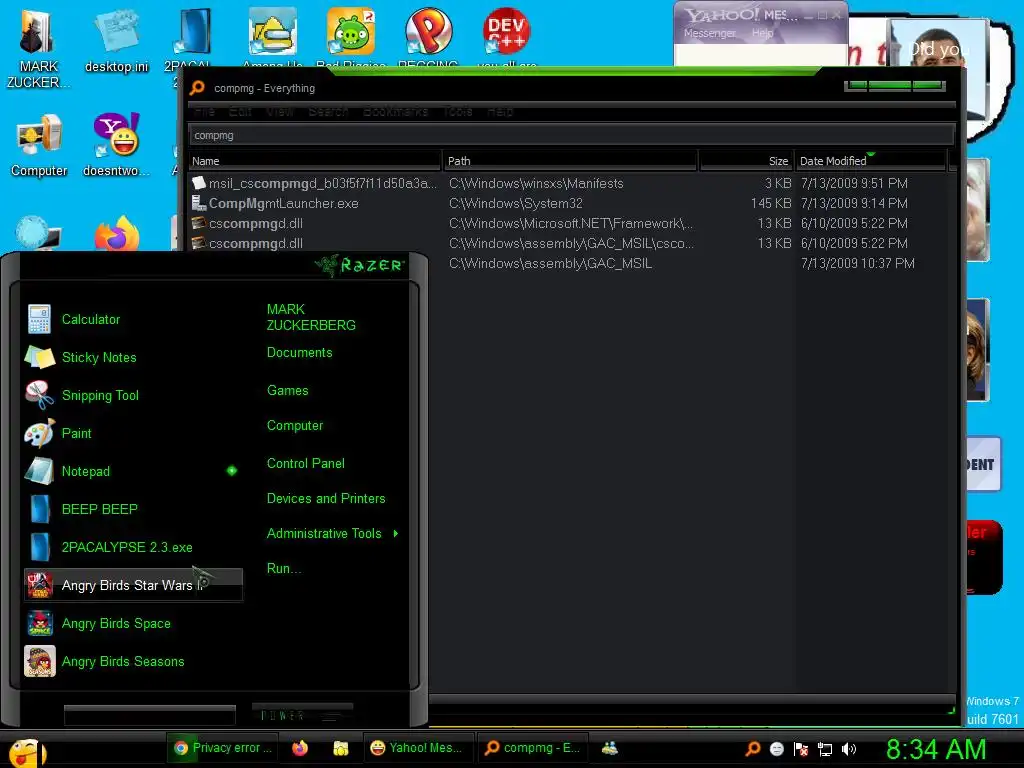Switch to Firefox on the taskbar

click(300, 748)
